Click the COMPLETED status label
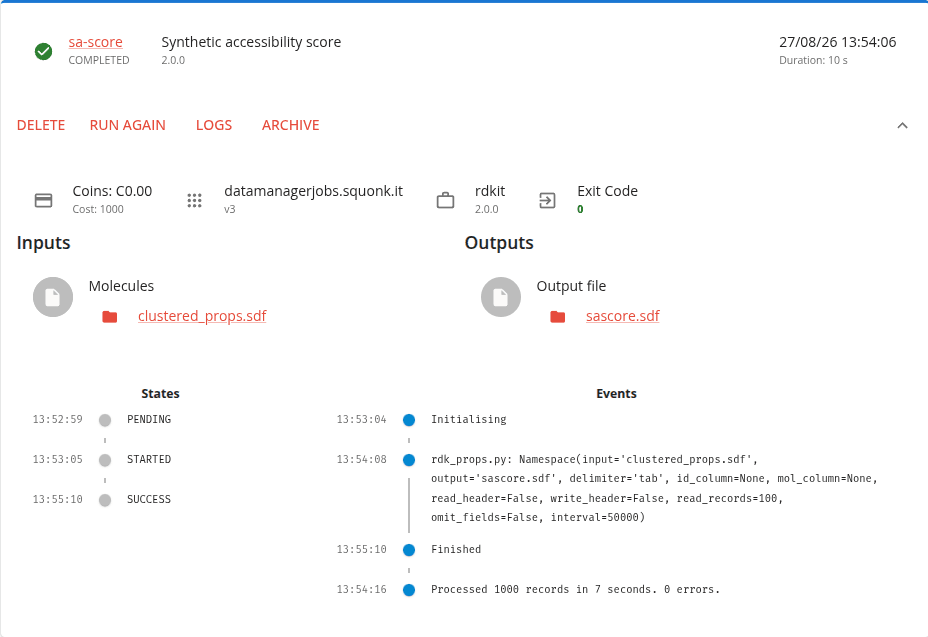 pyautogui.click(x=99, y=60)
